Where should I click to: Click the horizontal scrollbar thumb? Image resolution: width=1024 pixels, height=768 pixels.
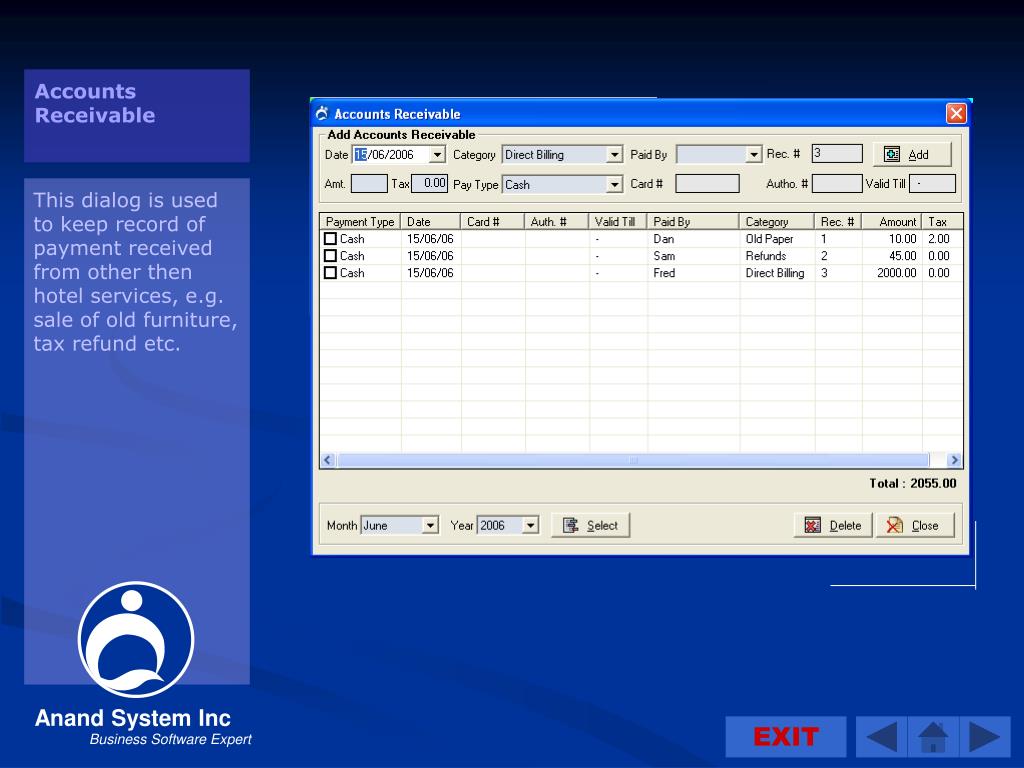click(x=633, y=460)
